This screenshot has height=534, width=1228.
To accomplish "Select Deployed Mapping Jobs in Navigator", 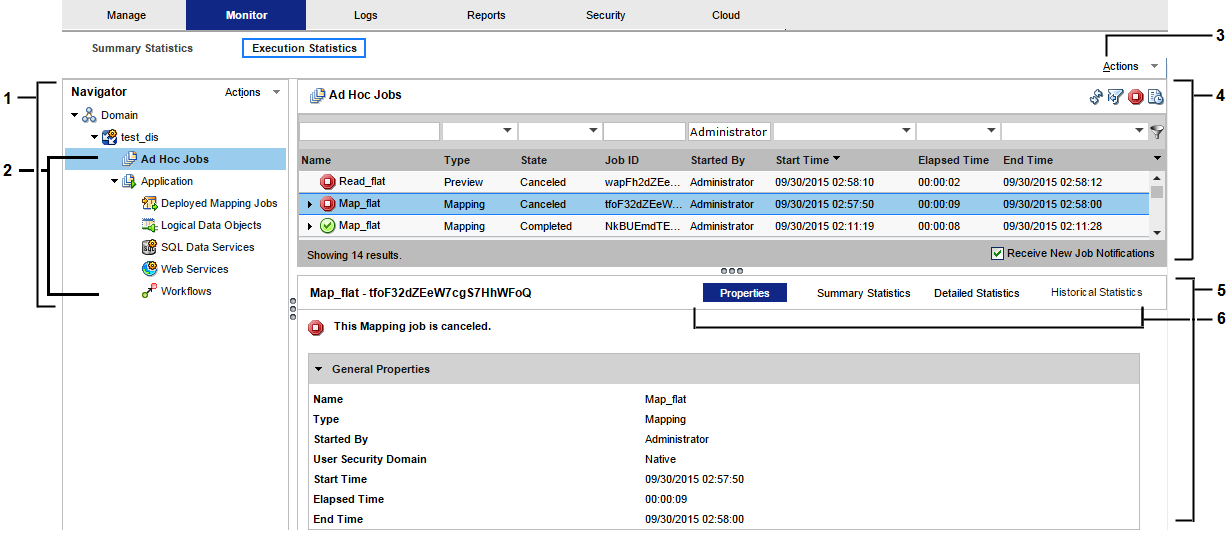I will click(x=218, y=203).
